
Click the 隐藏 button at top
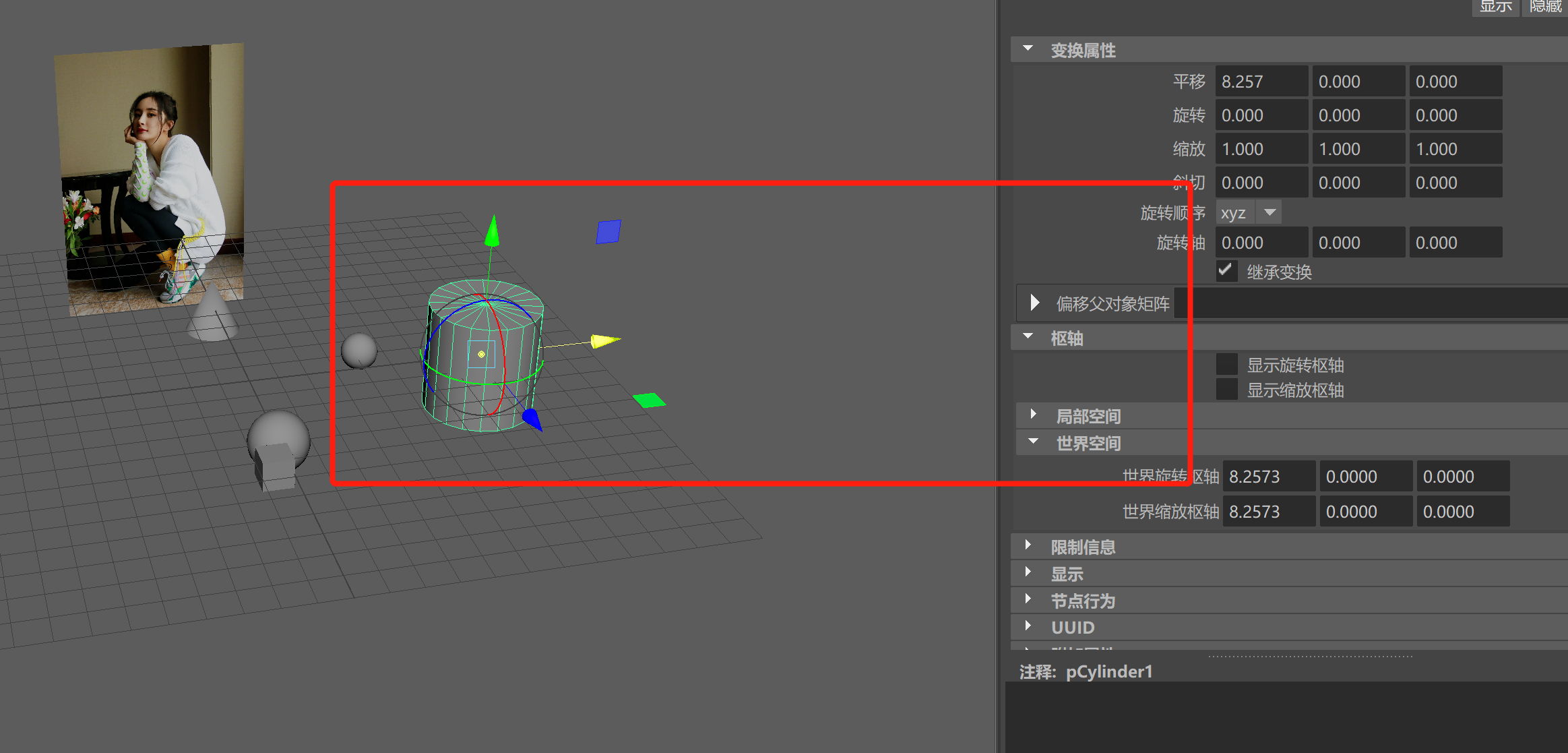[x=1544, y=7]
